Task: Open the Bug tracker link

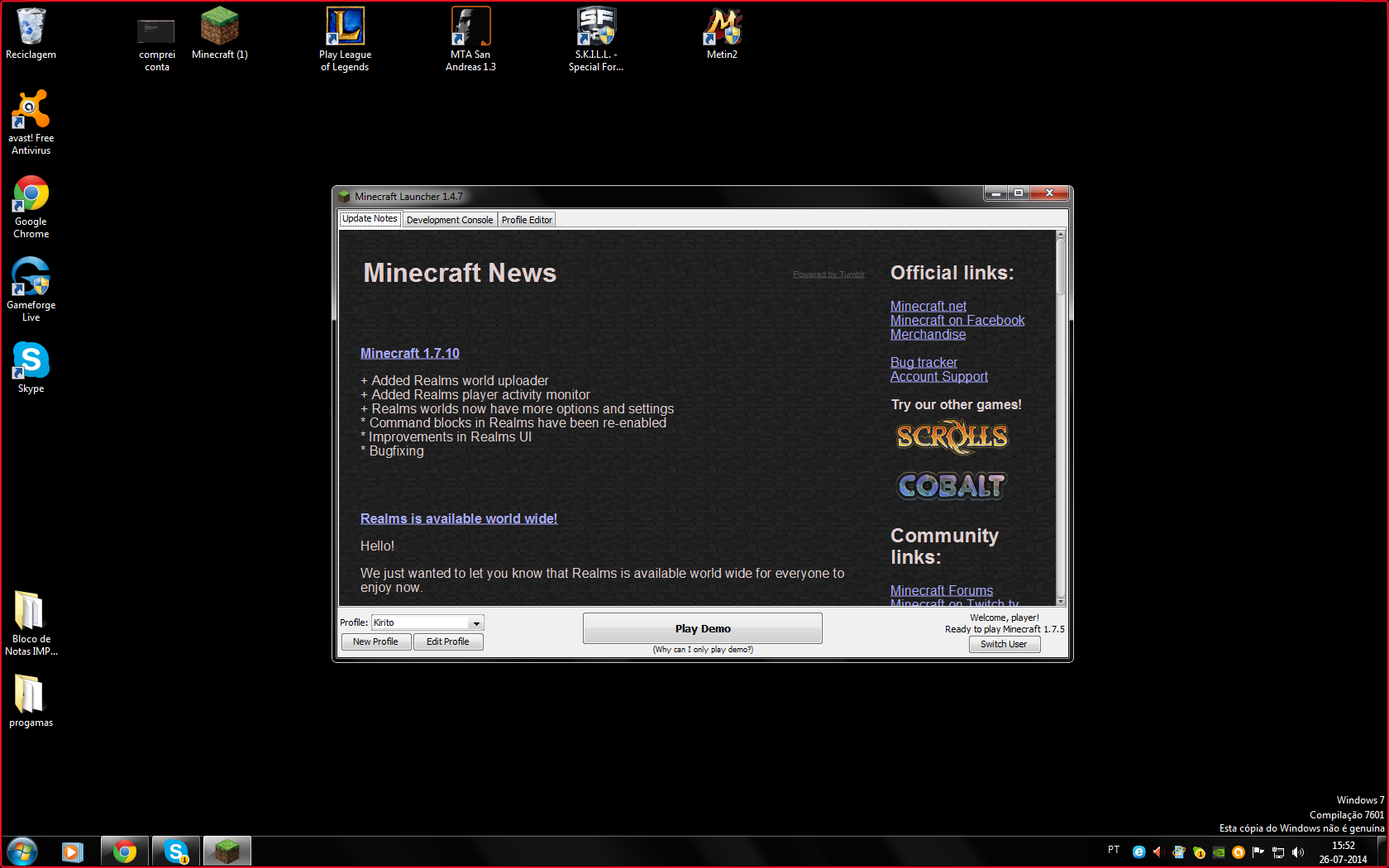Action: tap(924, 362)
